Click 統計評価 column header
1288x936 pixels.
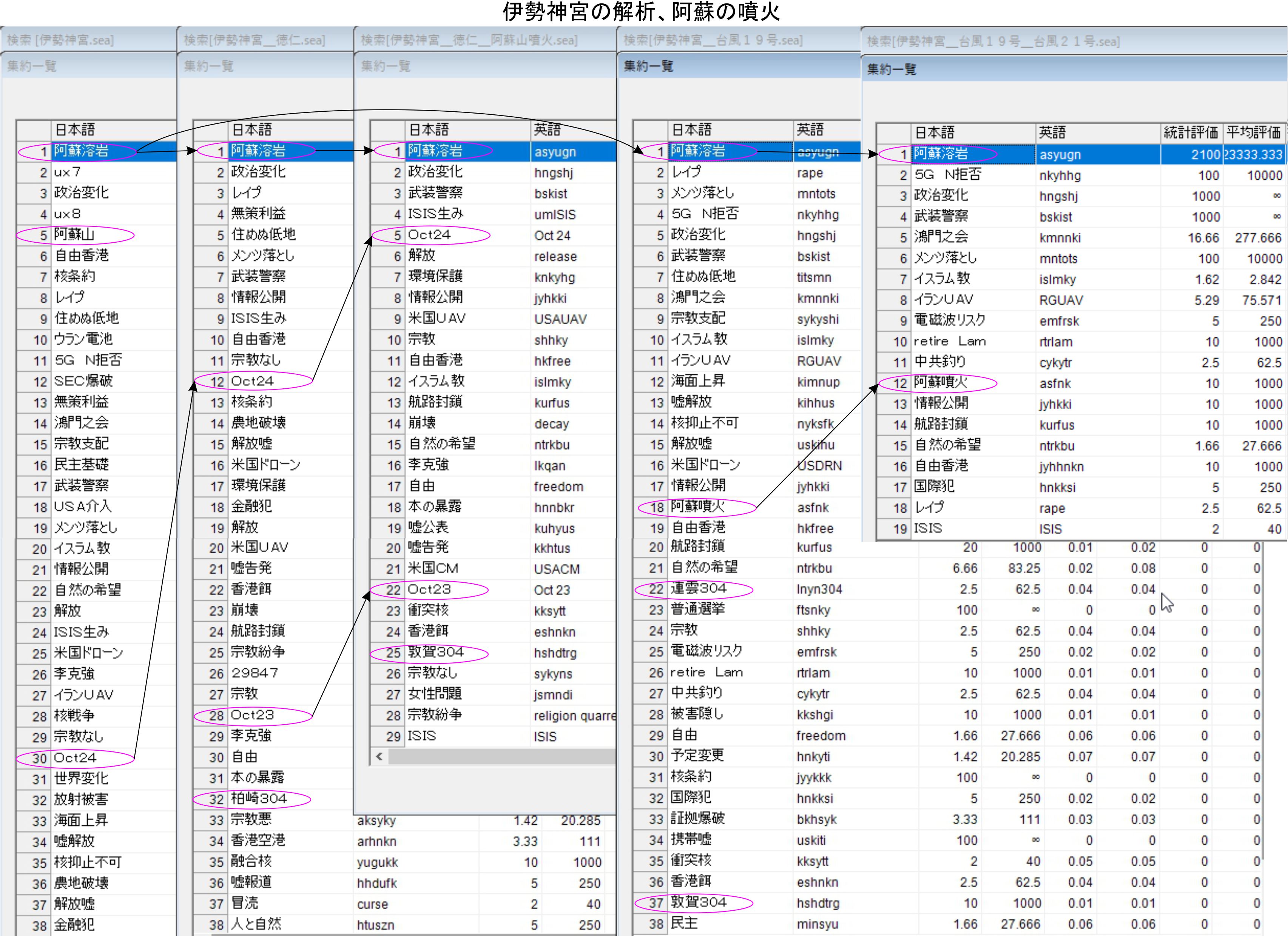pyautogui.click(x=1190, y=133)
